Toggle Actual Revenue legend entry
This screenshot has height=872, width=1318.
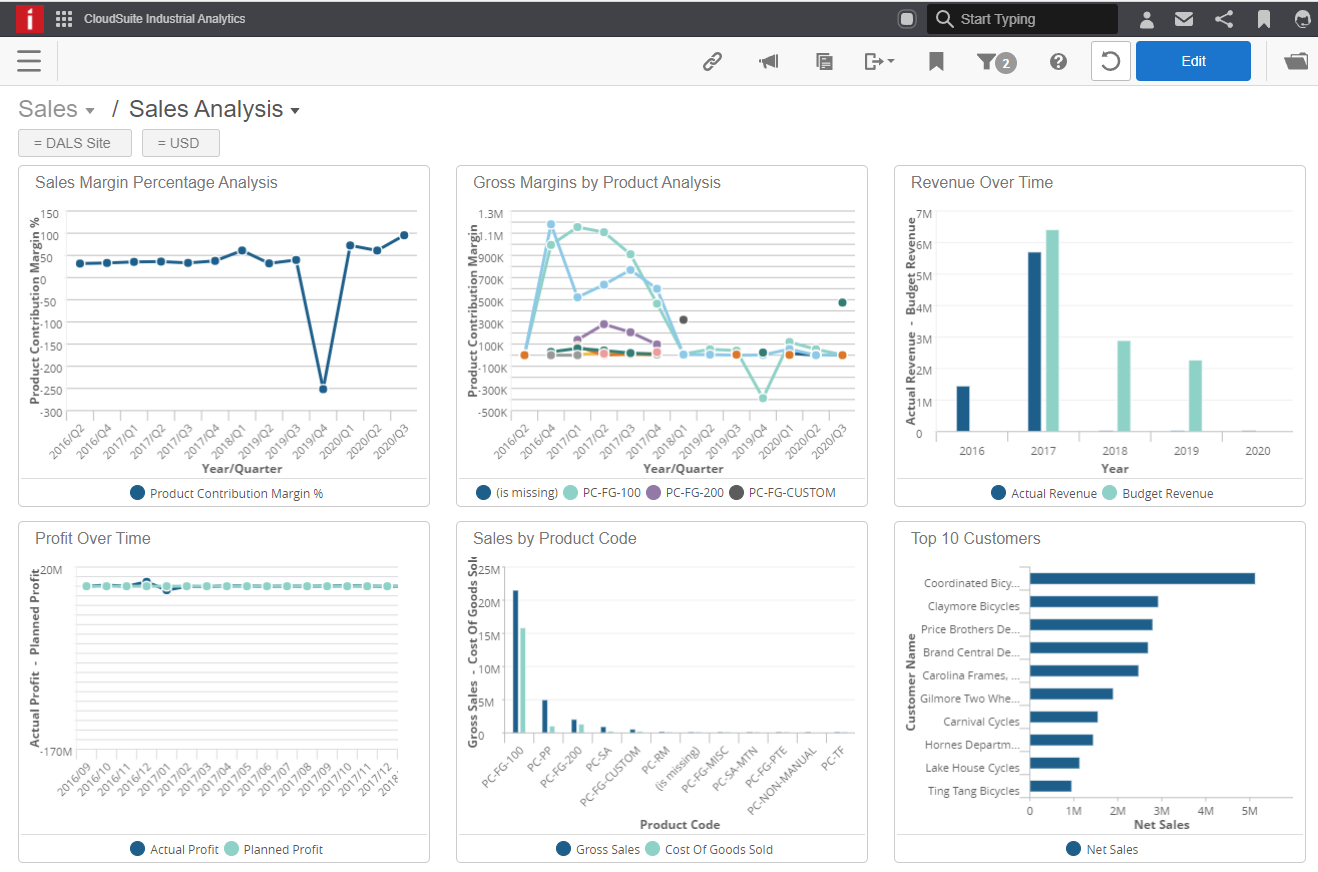pyautogui.click(x=1044, y=493)
